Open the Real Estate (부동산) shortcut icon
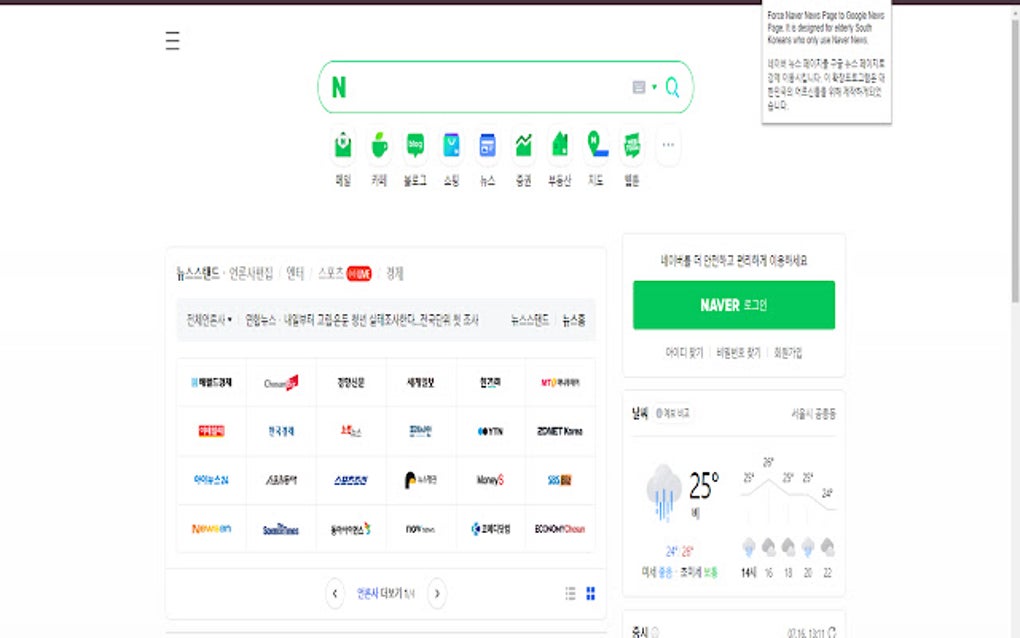Viewport: 1020px width, 638px height. click(559, 145)
